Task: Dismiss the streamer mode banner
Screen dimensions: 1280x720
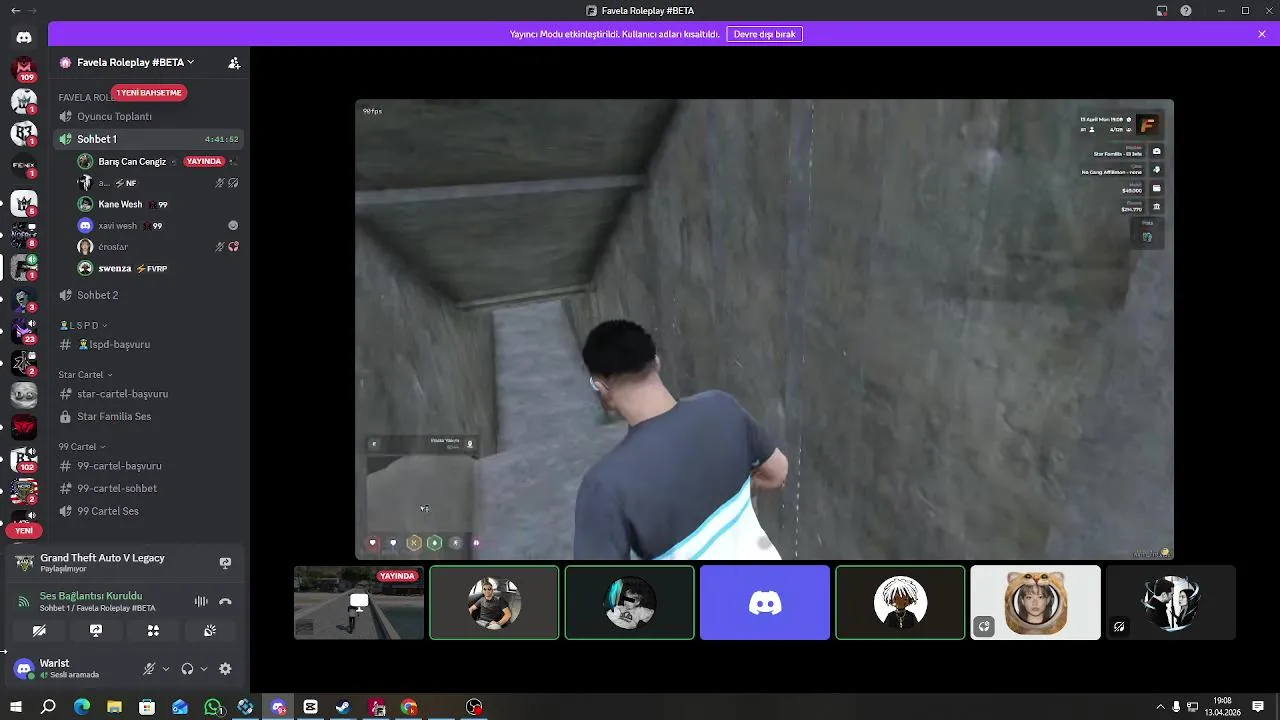Action: click(x=1262, y=34)
